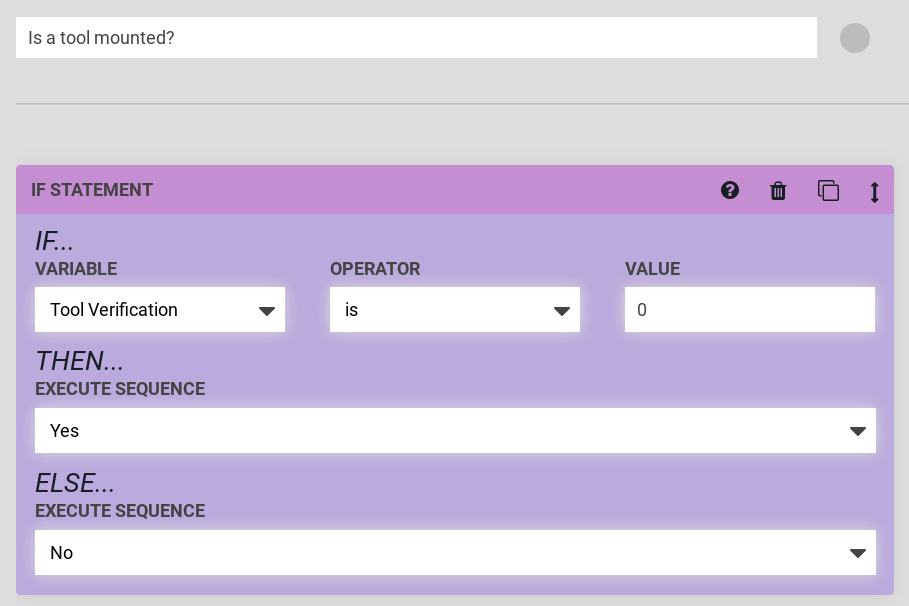Click the gray sequence color circle

(854, 38)
